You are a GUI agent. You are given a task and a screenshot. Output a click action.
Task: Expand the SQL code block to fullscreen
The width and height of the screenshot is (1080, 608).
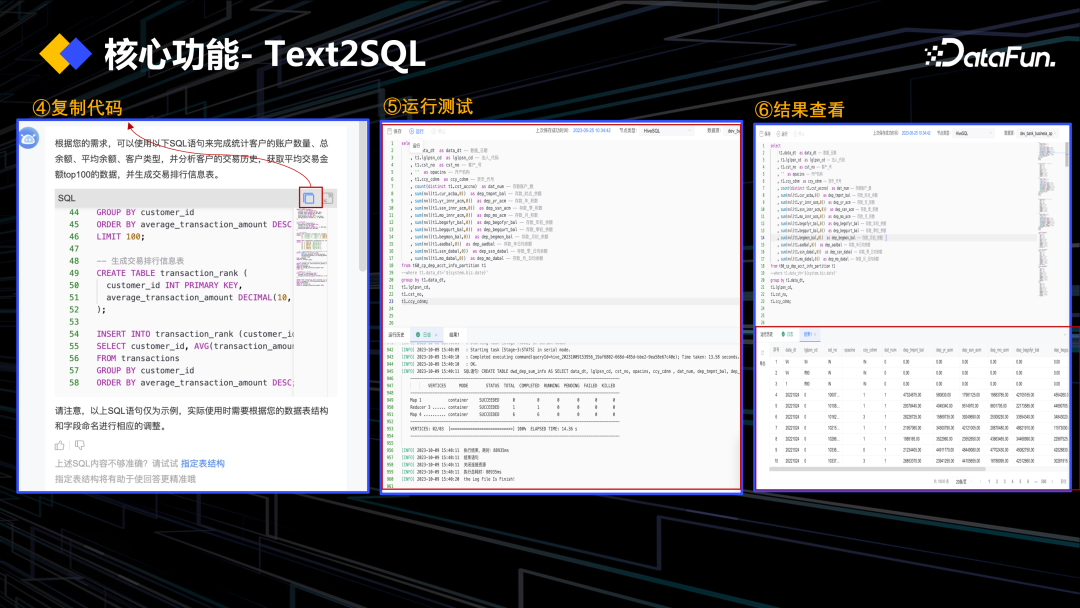(x=327, y=198)
